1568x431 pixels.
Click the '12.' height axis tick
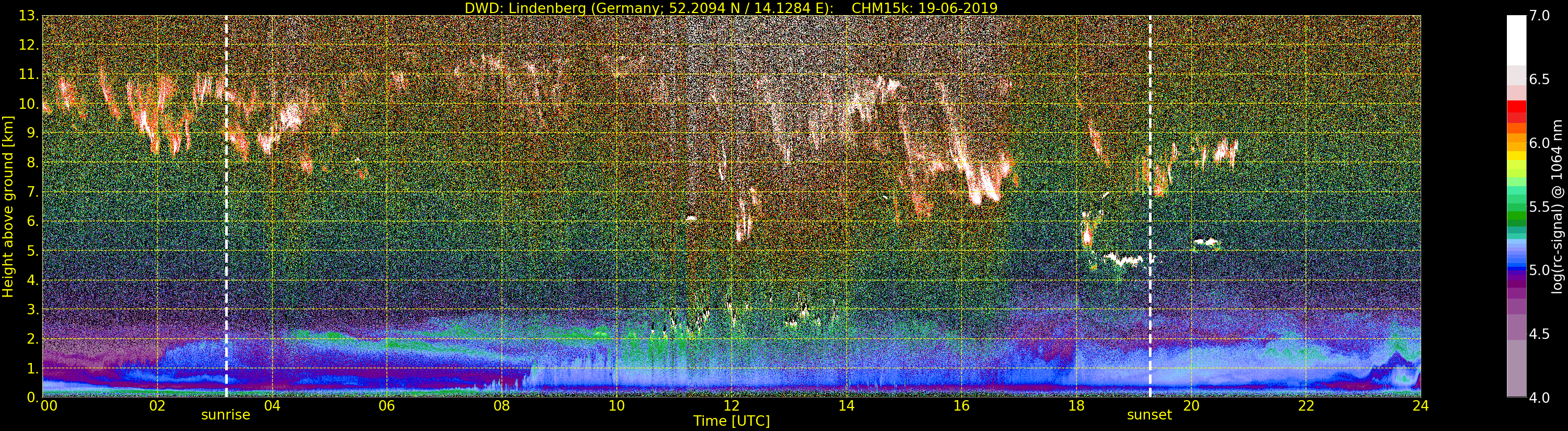point(29,45)
